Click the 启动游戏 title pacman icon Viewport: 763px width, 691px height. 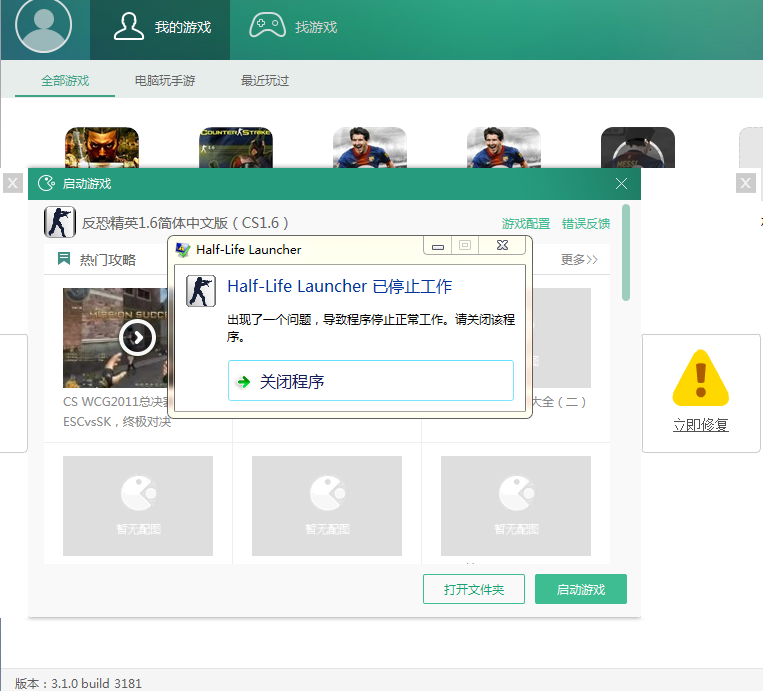pyautogui.click(x=46, y=183)
